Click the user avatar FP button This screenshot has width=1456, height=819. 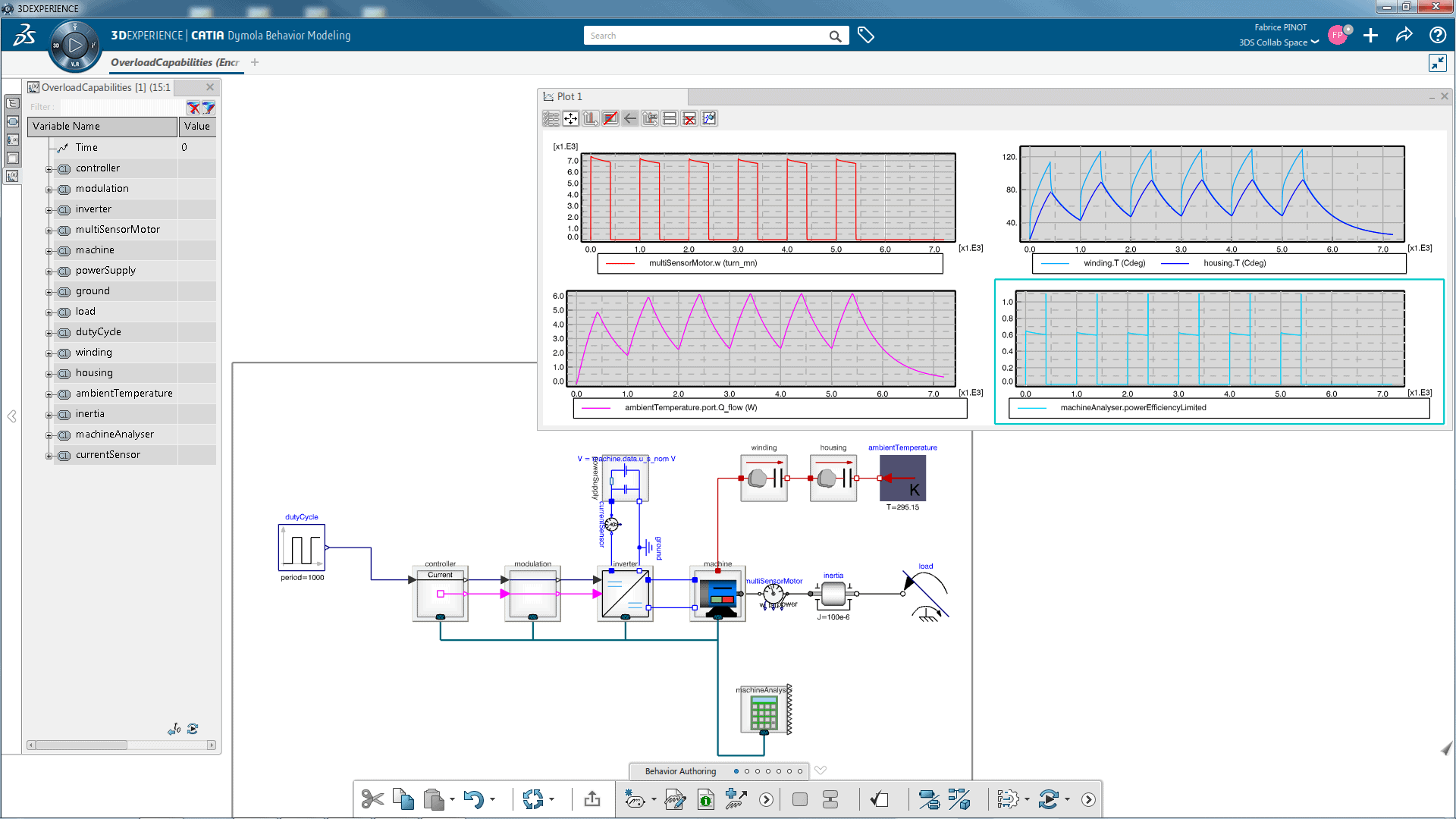1338,36
